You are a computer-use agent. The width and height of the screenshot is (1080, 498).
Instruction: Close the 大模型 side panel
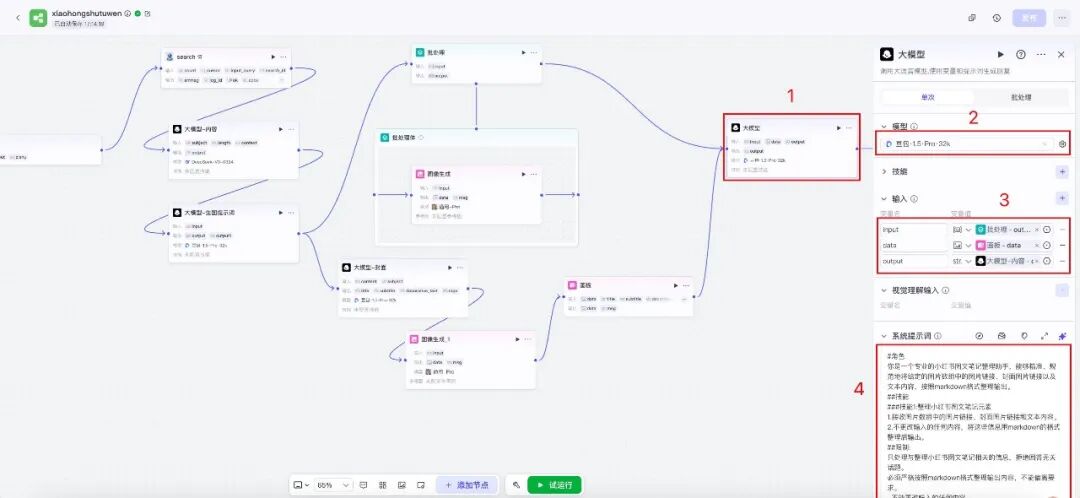pos(1061,54)
